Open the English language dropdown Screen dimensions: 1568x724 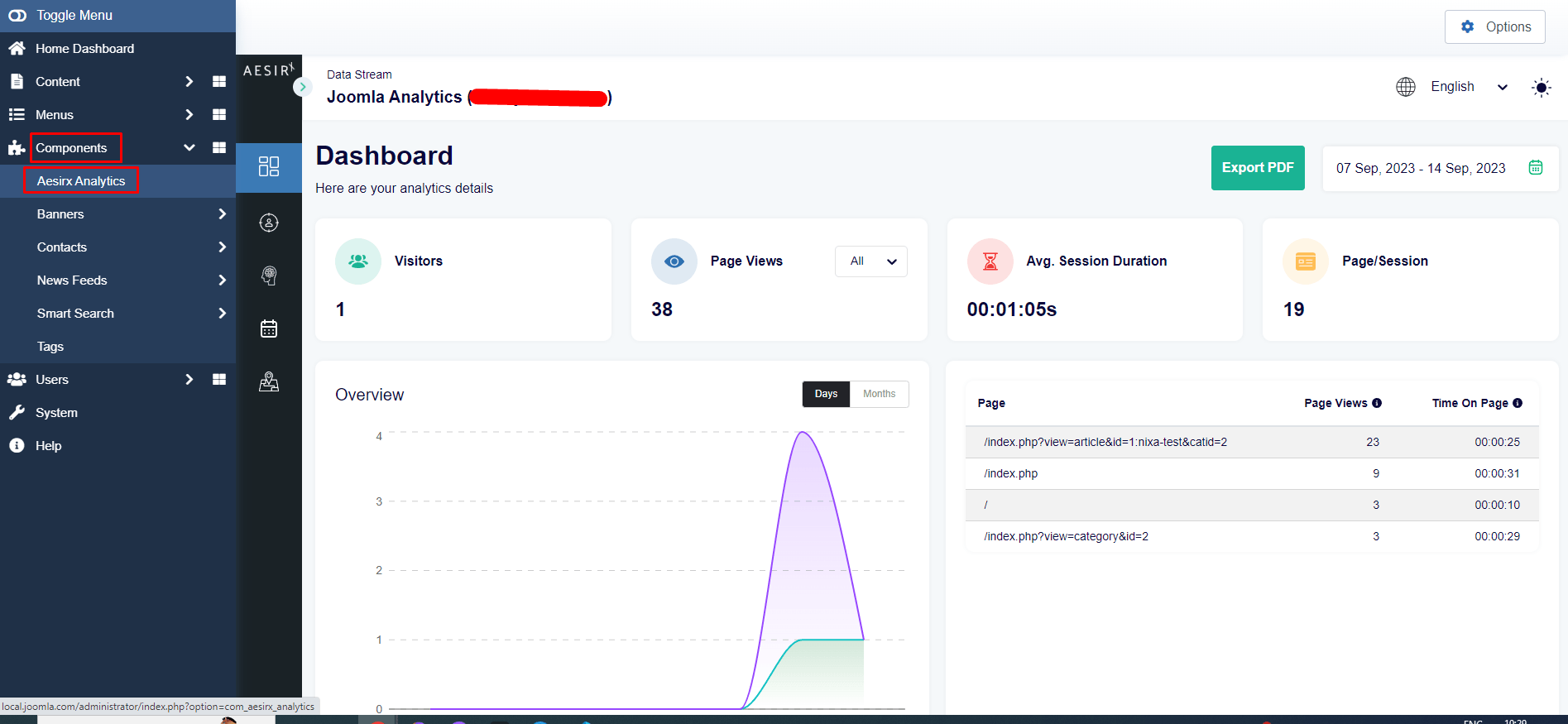[1470, 87]
